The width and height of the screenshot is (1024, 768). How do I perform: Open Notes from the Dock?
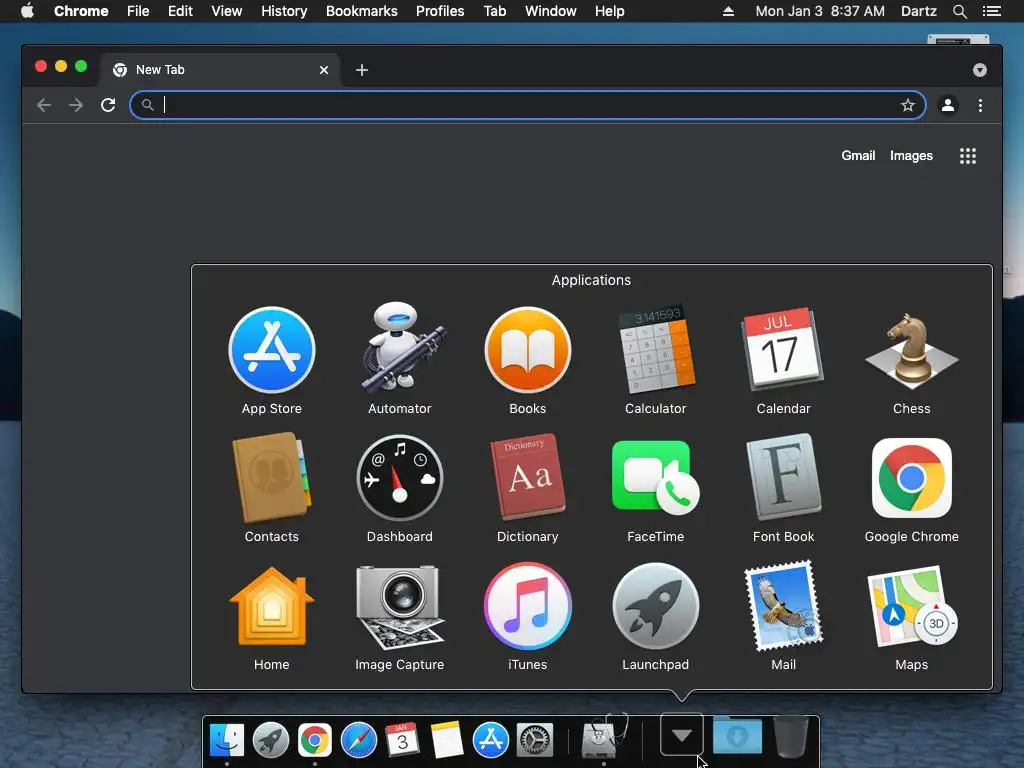pos(447,740)
